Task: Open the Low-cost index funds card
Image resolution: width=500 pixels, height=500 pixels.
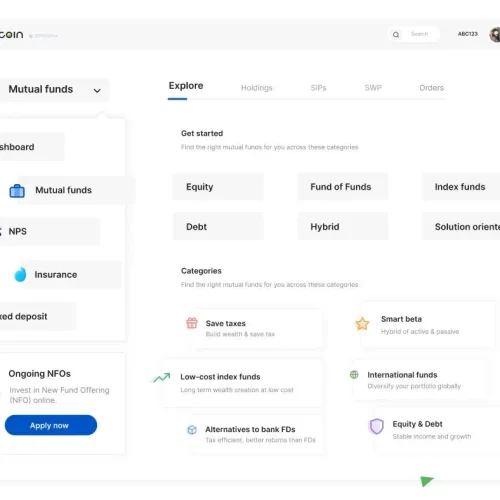Action: tap(242, 383)
